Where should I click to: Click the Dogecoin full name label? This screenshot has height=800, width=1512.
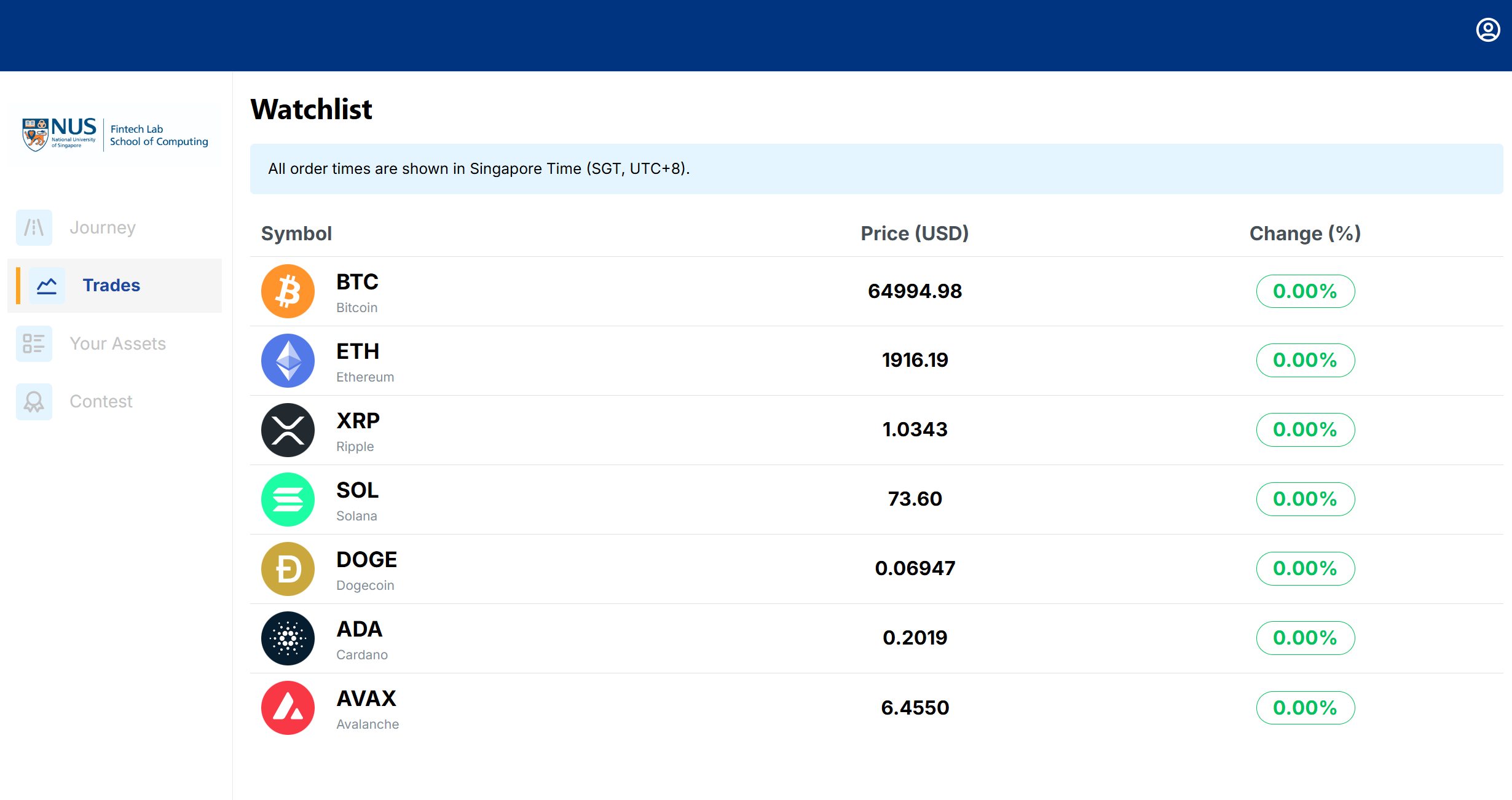tap(365, 586)
